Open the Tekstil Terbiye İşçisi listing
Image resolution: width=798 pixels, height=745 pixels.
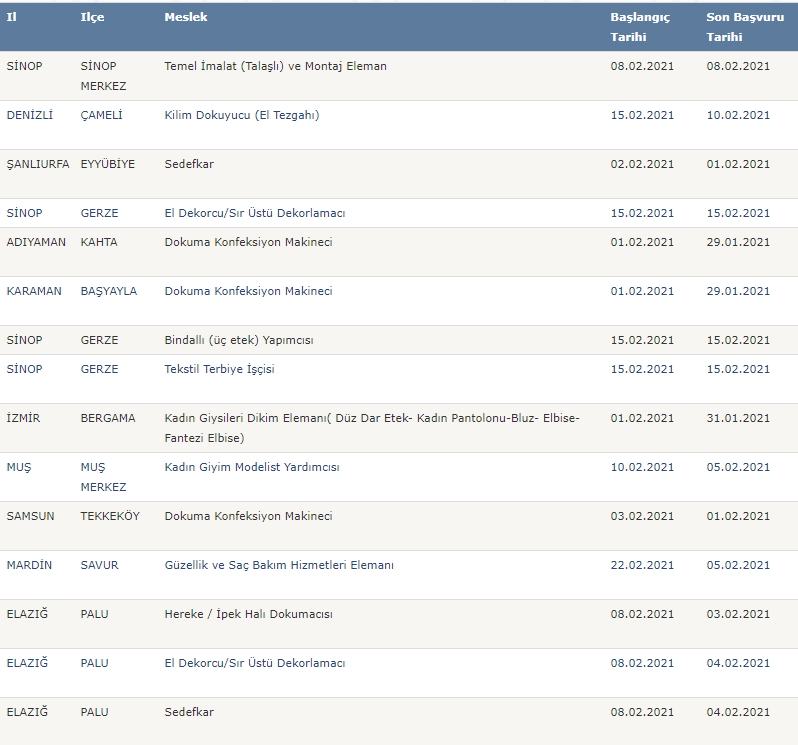point(219,369)
